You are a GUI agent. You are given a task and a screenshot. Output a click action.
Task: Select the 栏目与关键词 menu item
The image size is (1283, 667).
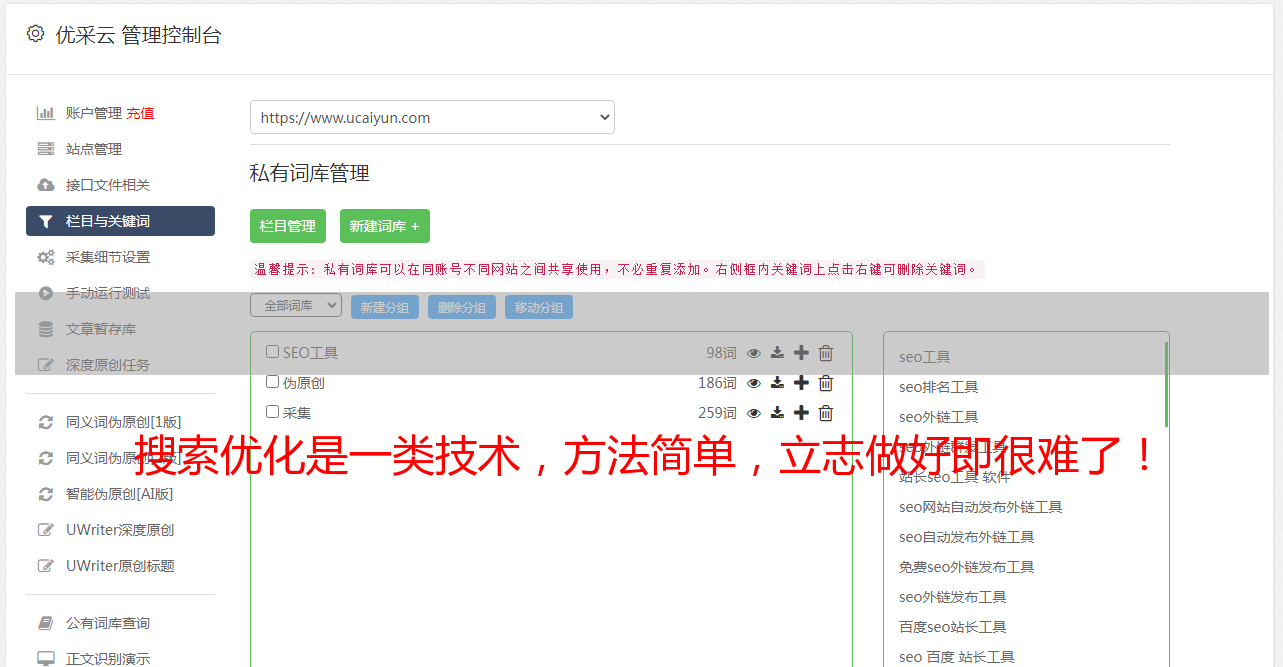tap(120, 221)
